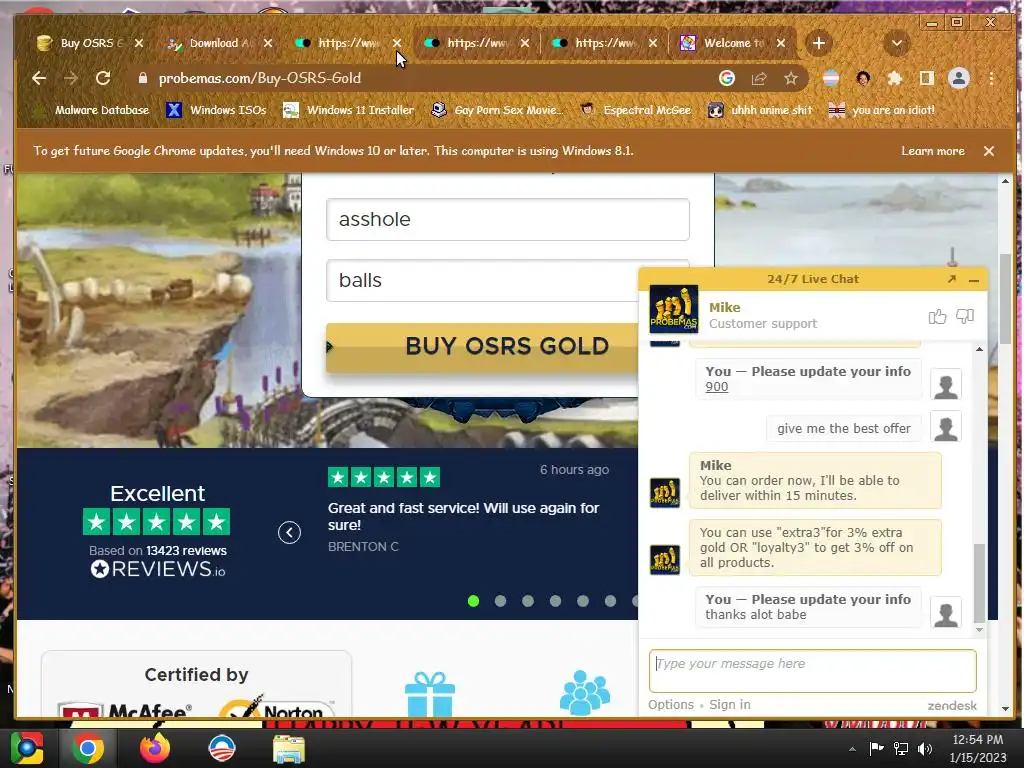The width and height of the screenshot is (1024, 768).
Task: Open Malware Database bookmark
Action: tap(93, 110)
